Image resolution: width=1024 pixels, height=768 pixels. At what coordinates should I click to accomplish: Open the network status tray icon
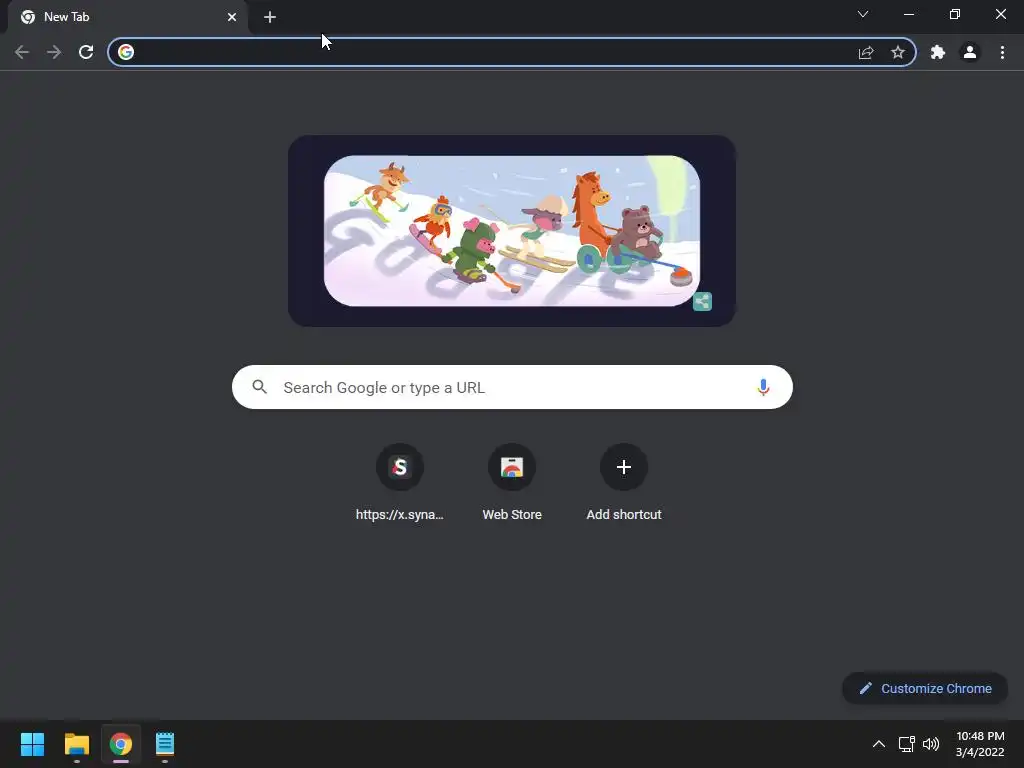pos(906,744)
